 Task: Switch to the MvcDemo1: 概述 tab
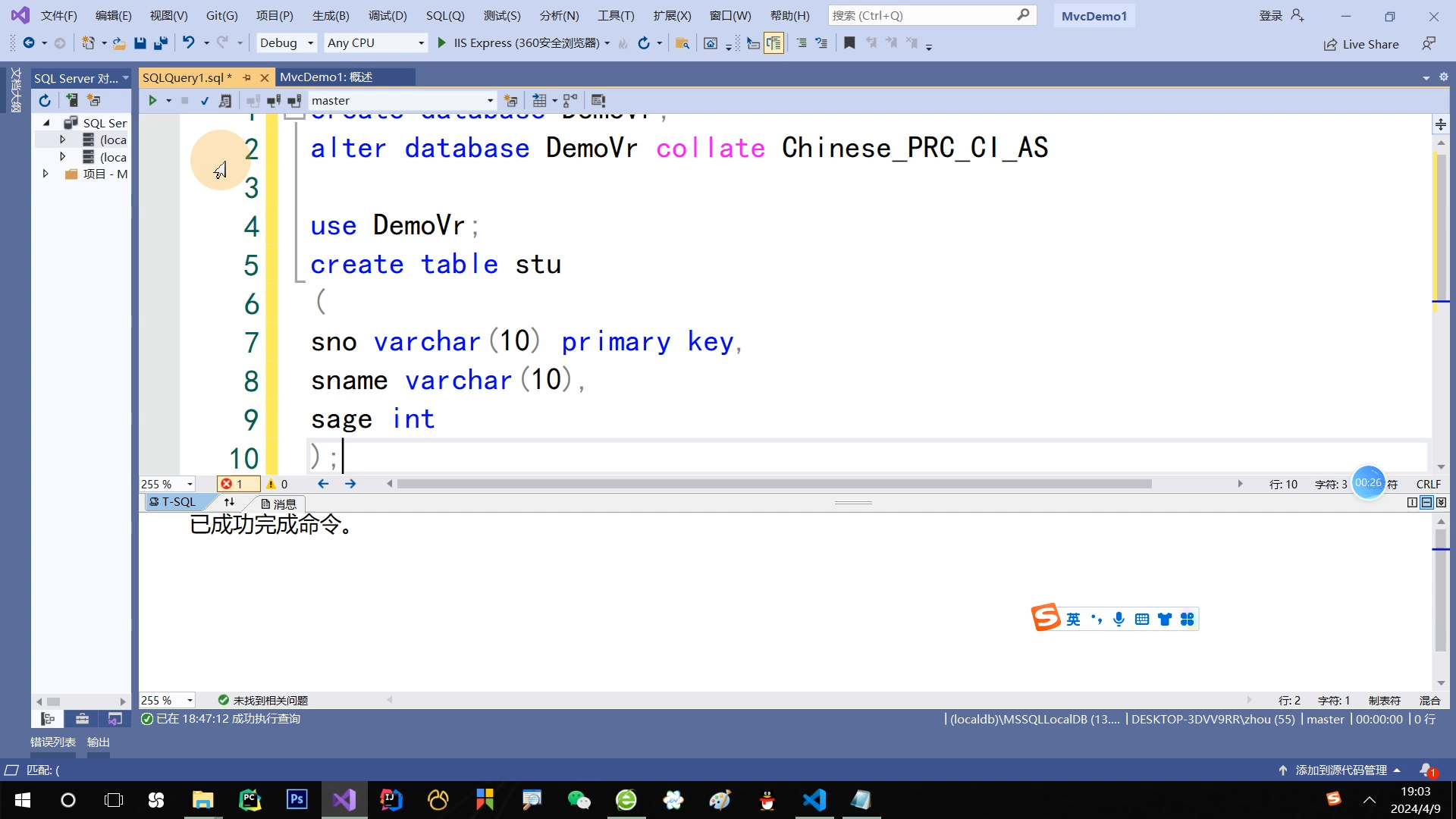(326, 77)
